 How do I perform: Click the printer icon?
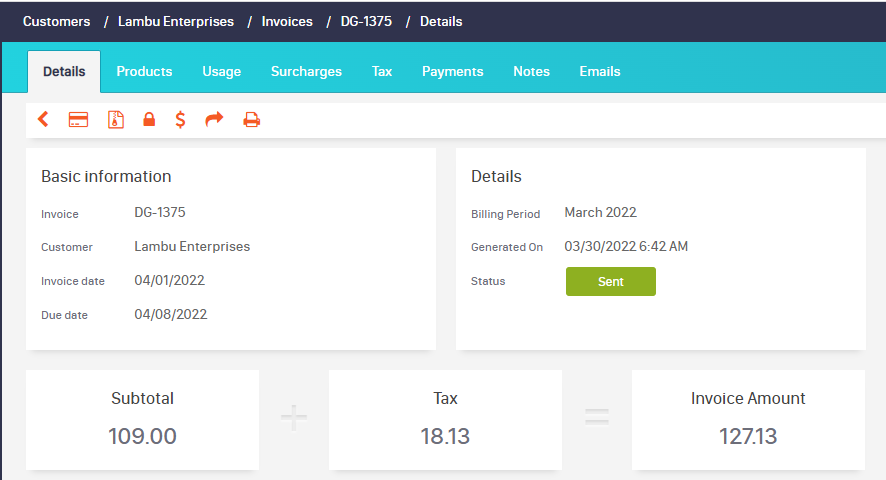click(252, 120)
